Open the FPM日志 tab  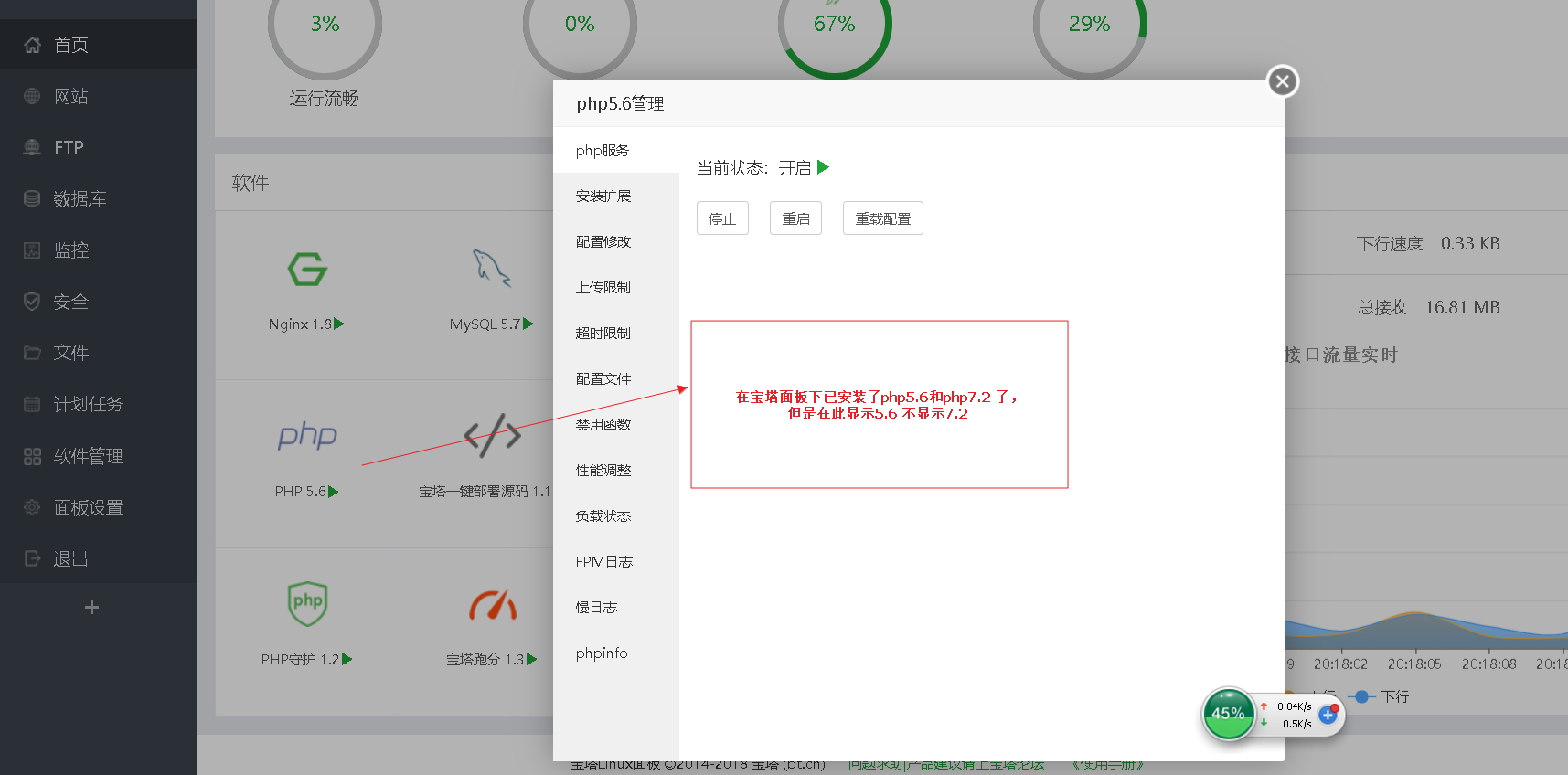click(616, 562)
